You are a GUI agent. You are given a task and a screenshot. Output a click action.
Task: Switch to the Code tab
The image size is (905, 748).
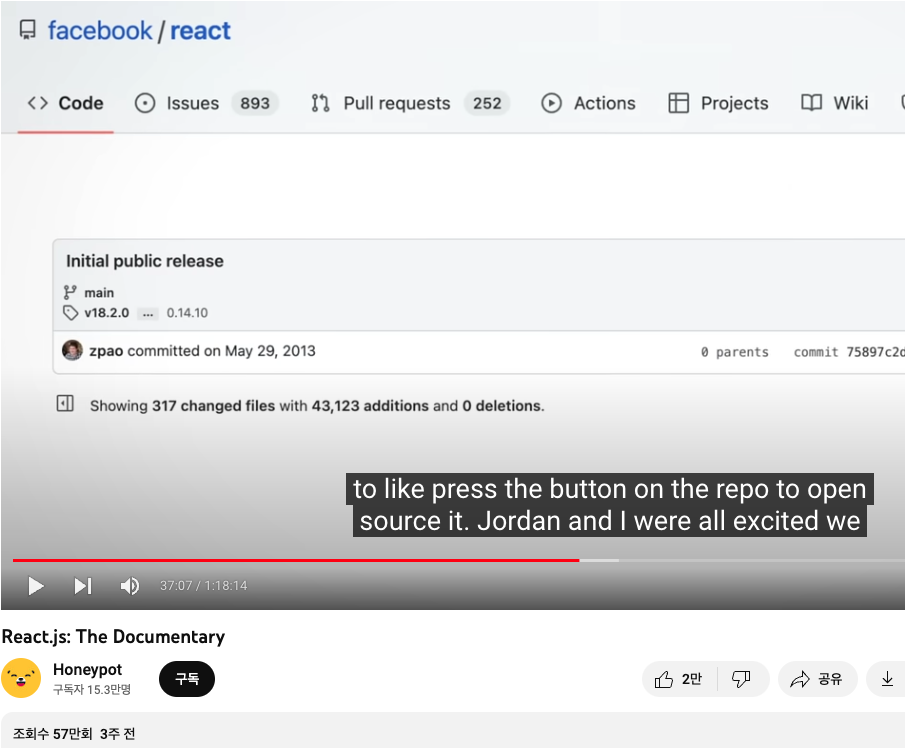pos(65,103)
